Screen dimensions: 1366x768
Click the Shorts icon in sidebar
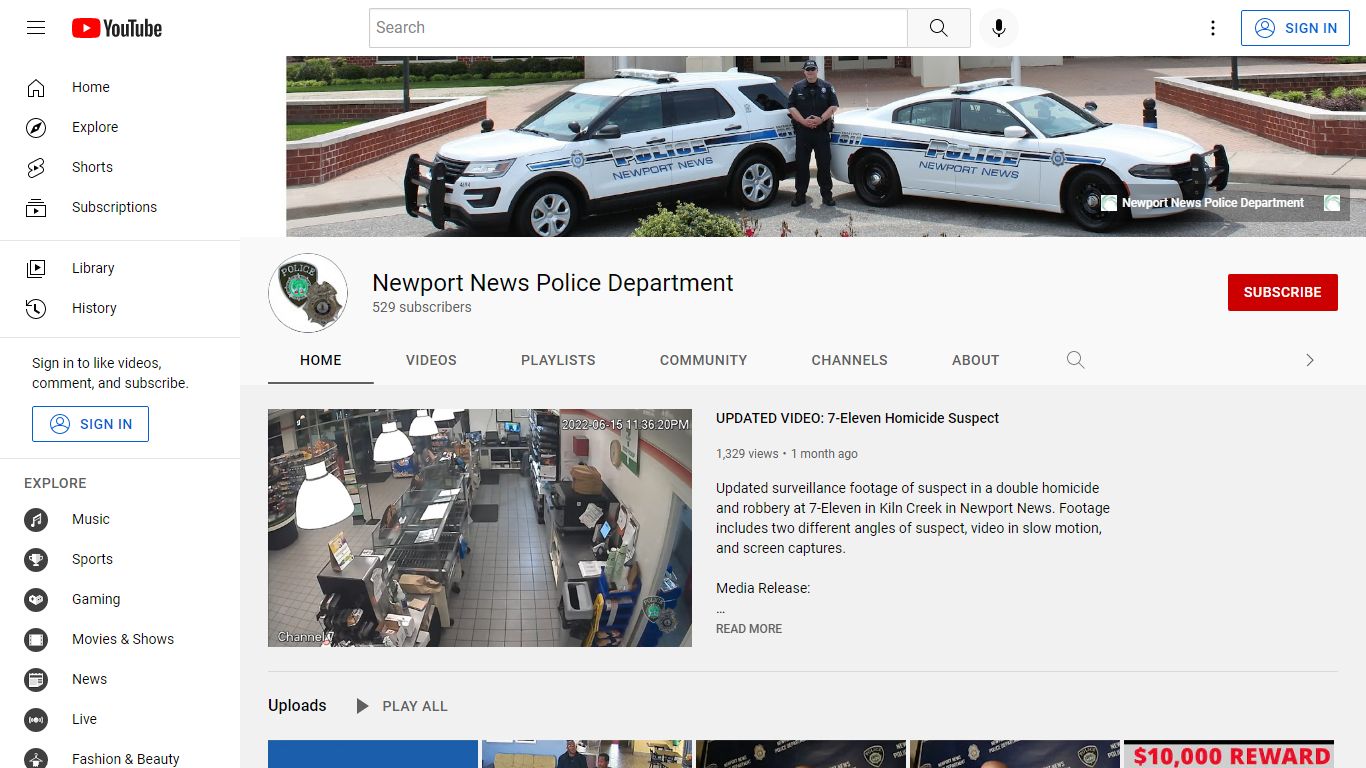tap(36, 167)
